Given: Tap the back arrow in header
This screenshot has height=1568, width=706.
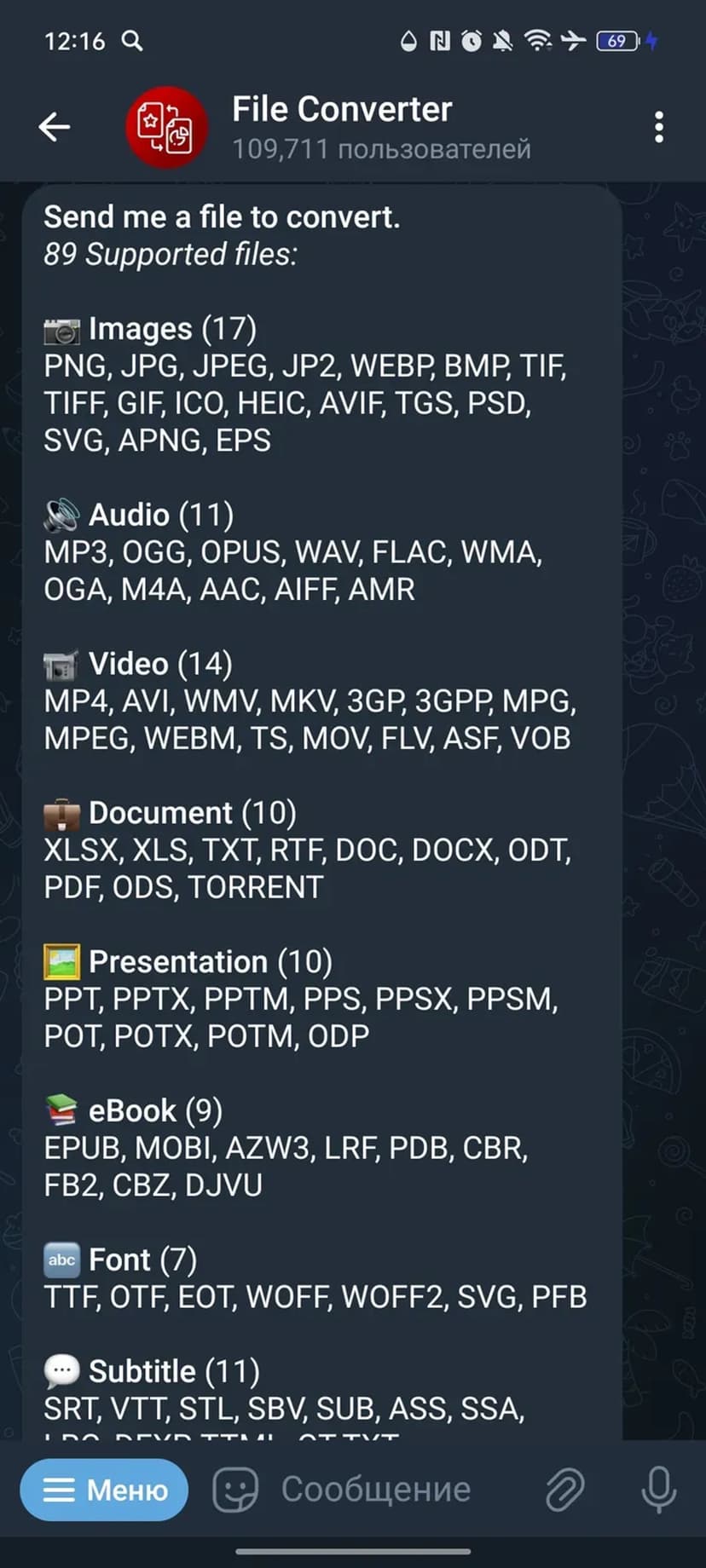Looking at the screenshot, I should (54, 127).
